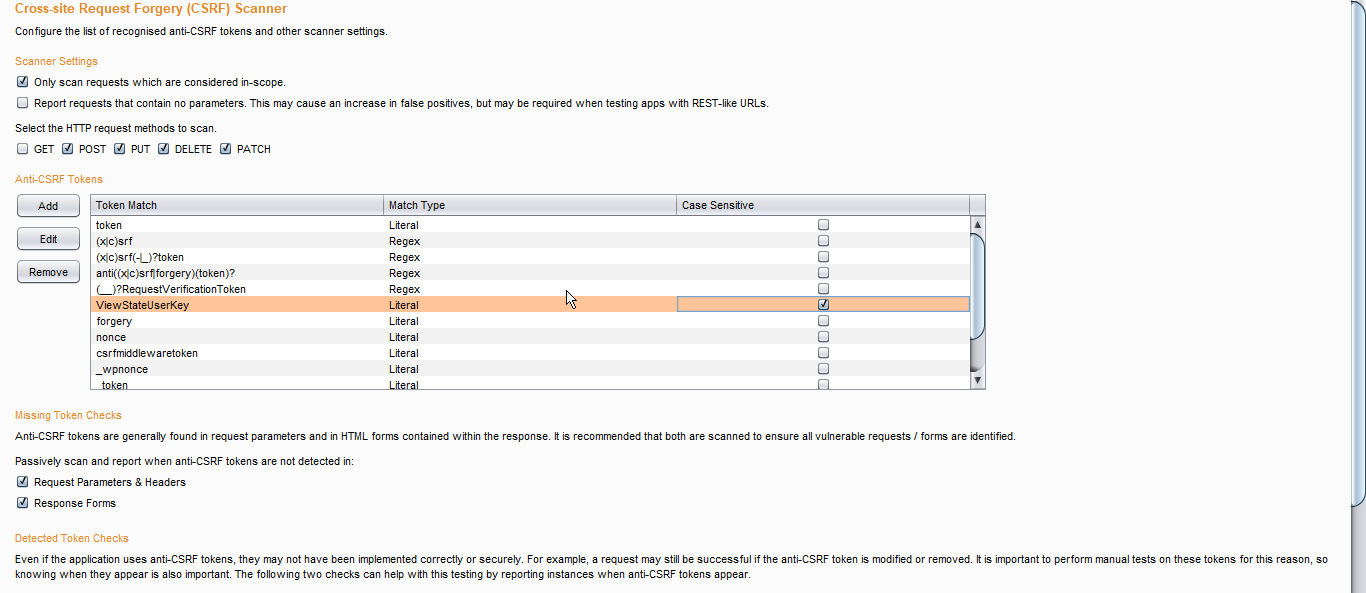
Task: Uncheck the PUT request method
Action: pyautogui.click(x=119, y=149)
